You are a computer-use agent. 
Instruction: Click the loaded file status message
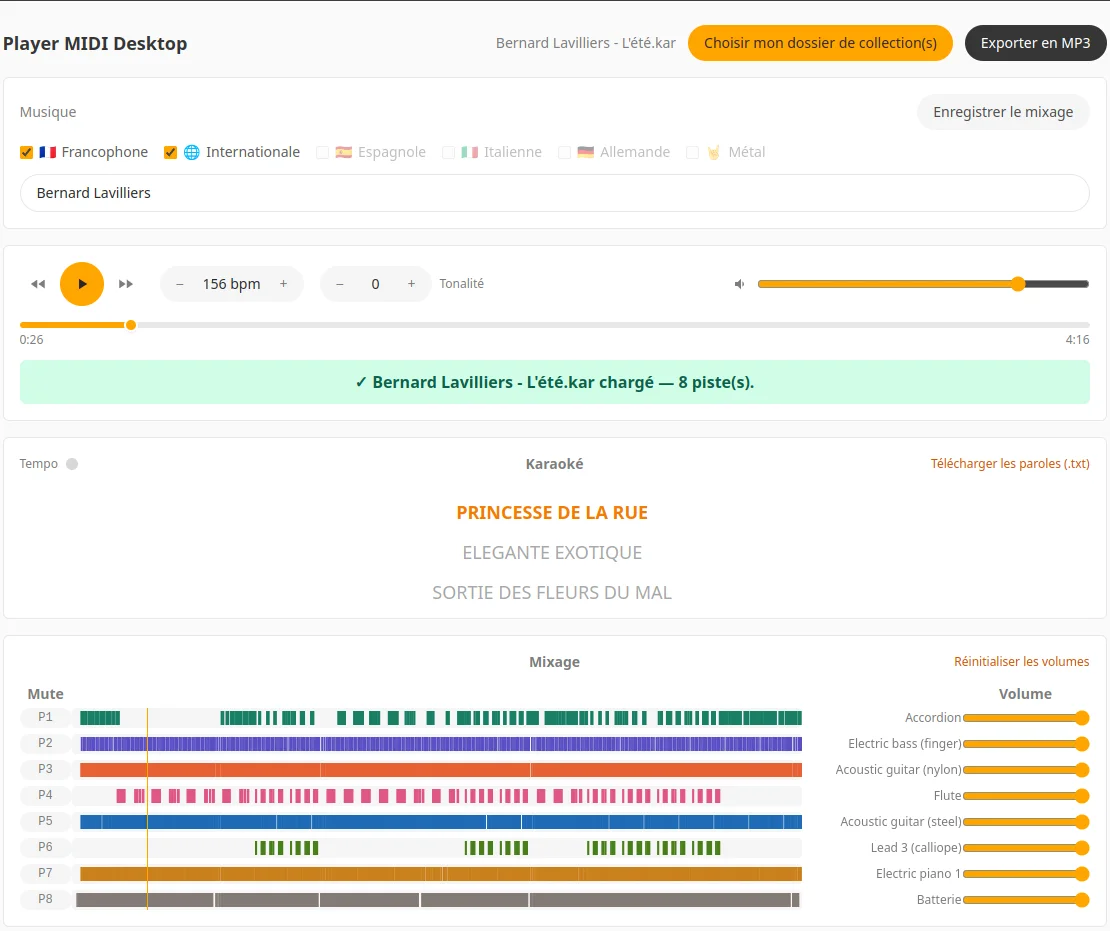554,382
